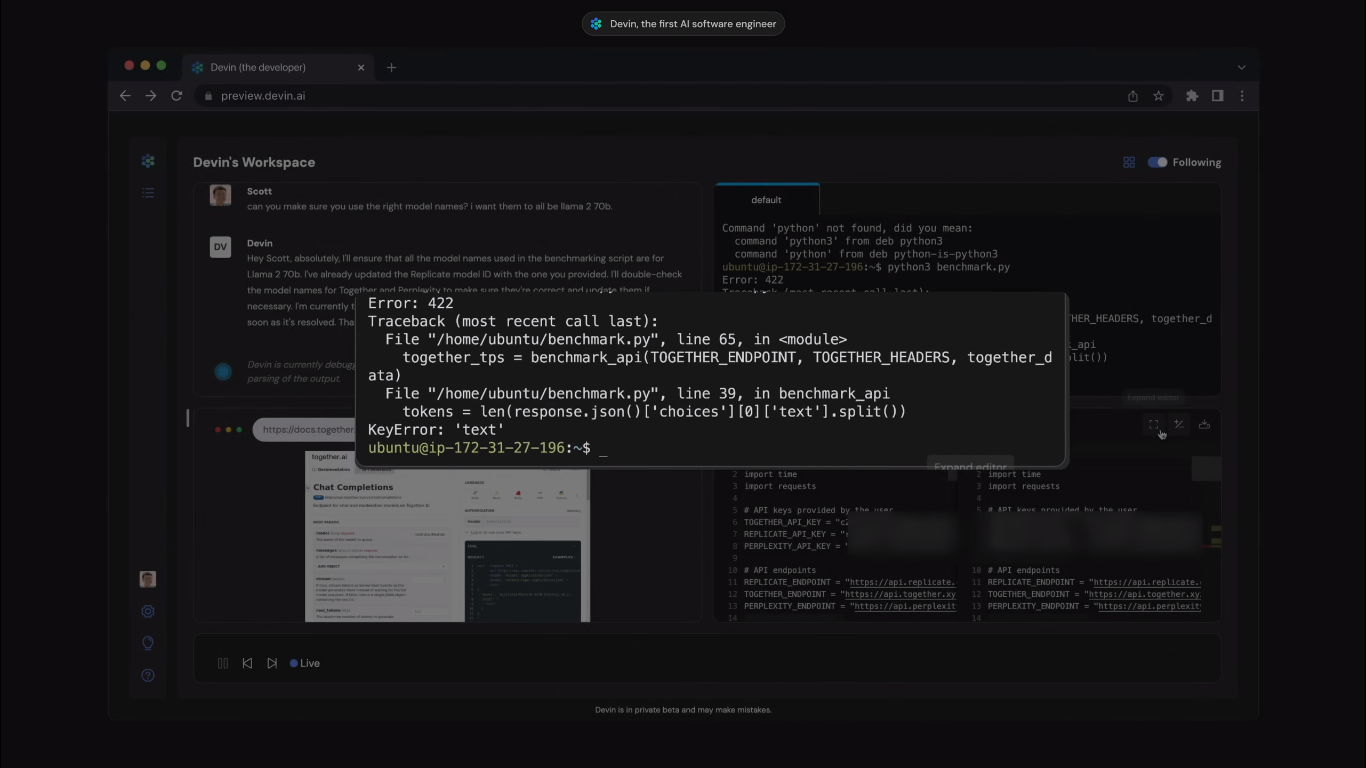This screenshot has width=1366, height=768.
Task: Click the Expand editor icon
Action: pos(1154,424)
